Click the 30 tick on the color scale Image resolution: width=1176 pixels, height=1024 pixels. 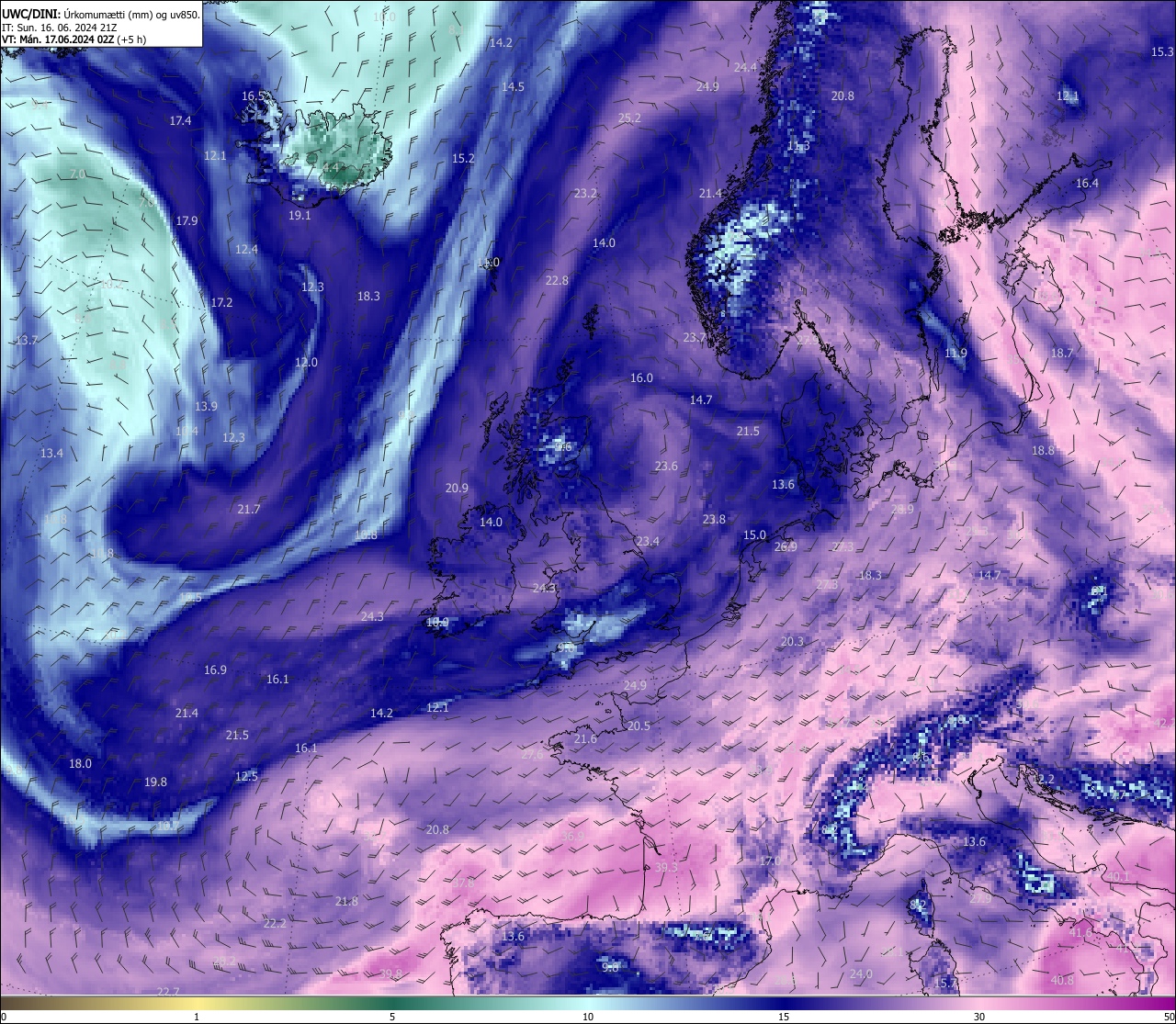[979, 1017]
